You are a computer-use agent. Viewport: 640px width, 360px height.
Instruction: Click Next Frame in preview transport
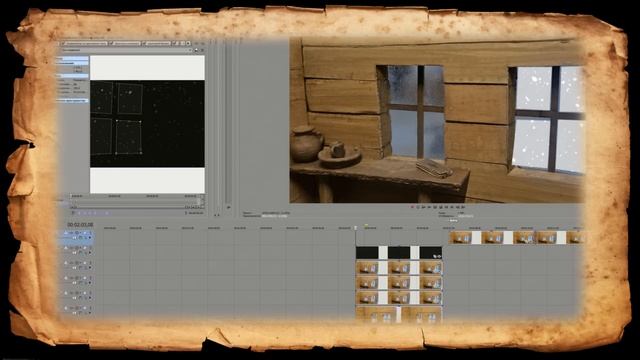coord(463,207)
